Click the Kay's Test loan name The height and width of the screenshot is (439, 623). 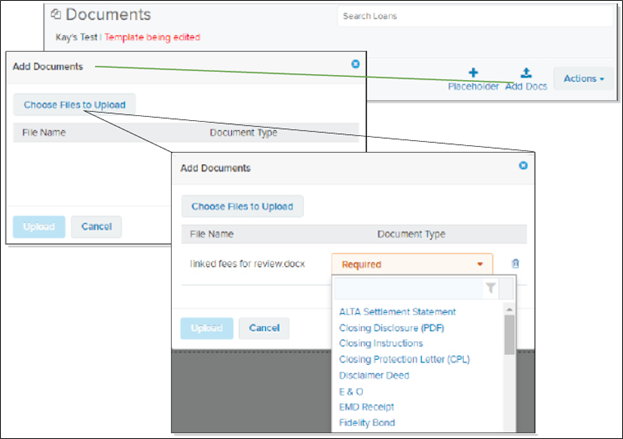pos(76,37)
